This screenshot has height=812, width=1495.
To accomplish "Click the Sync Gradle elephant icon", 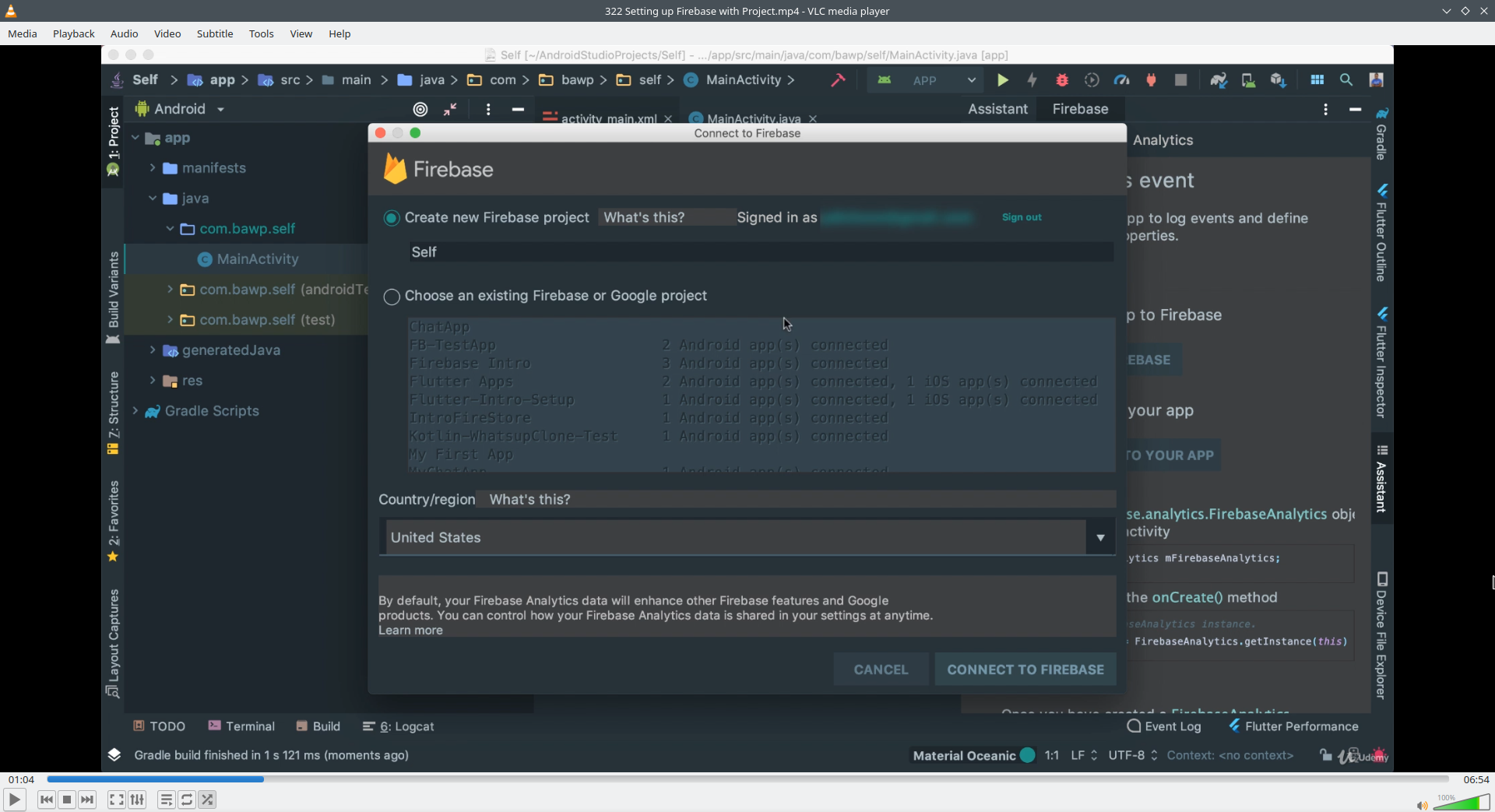I will 1219,80.
